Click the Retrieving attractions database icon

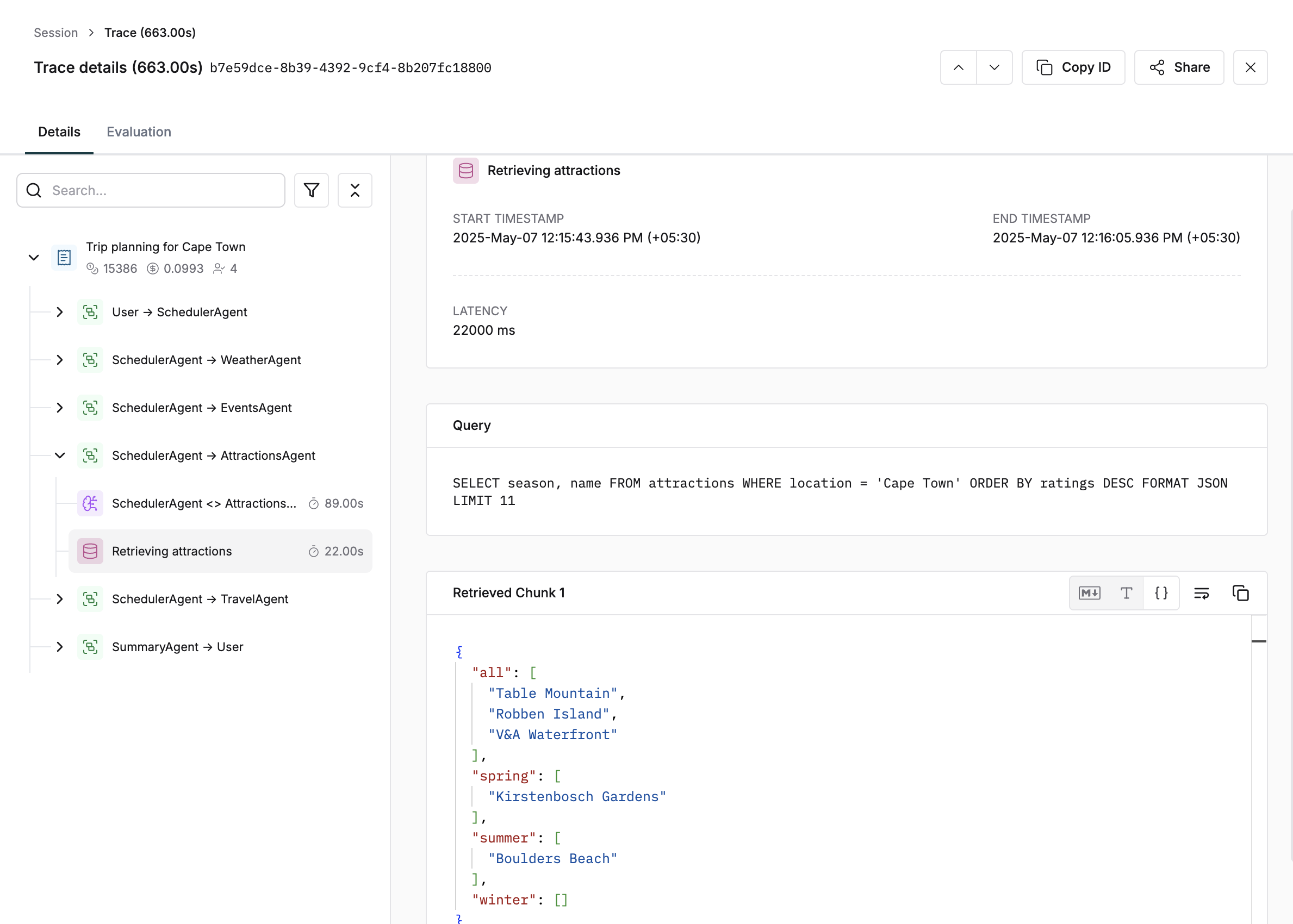(x=90, y=551)
